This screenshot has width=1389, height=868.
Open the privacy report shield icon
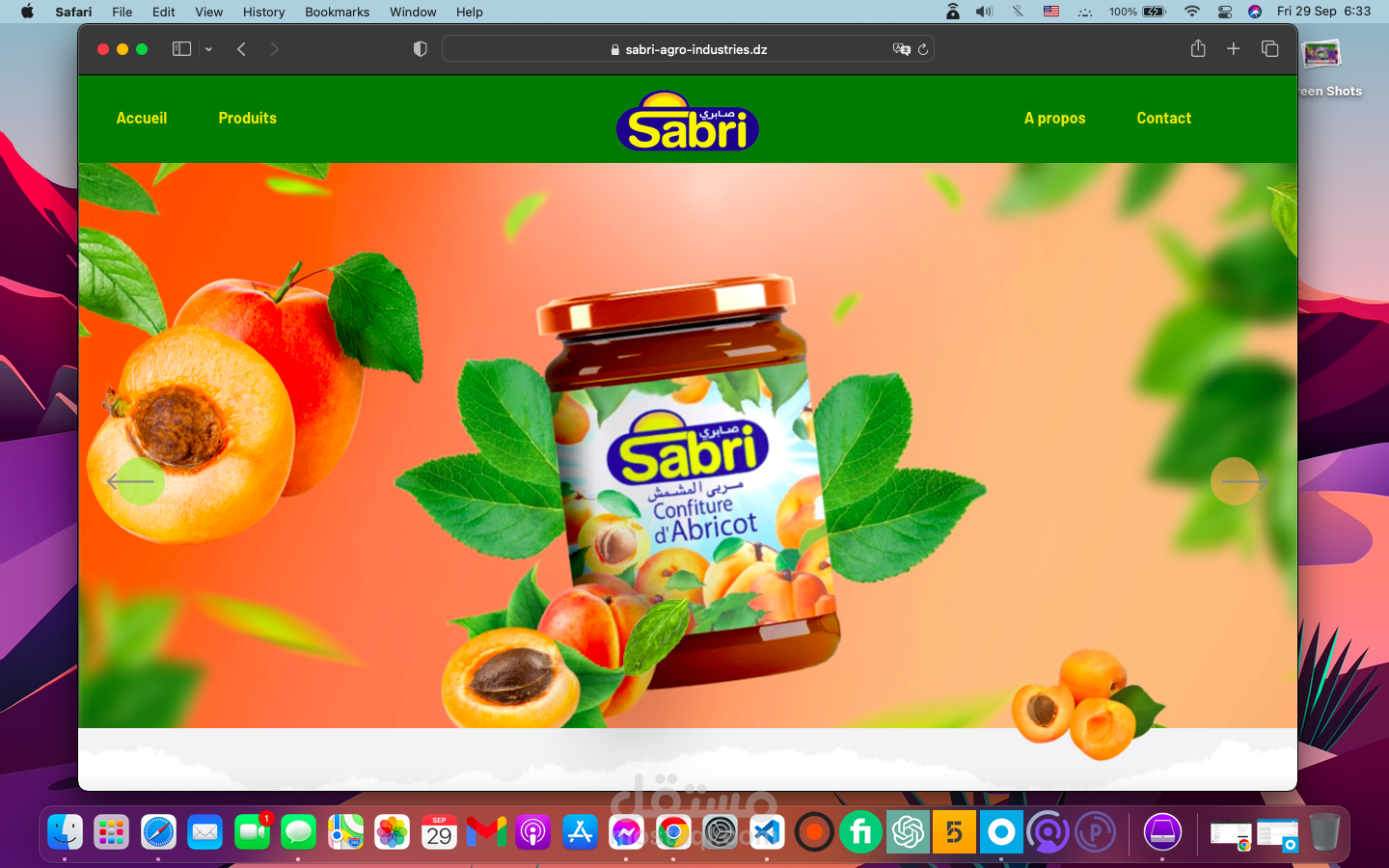pyautogui.click(x=420, y=49)
